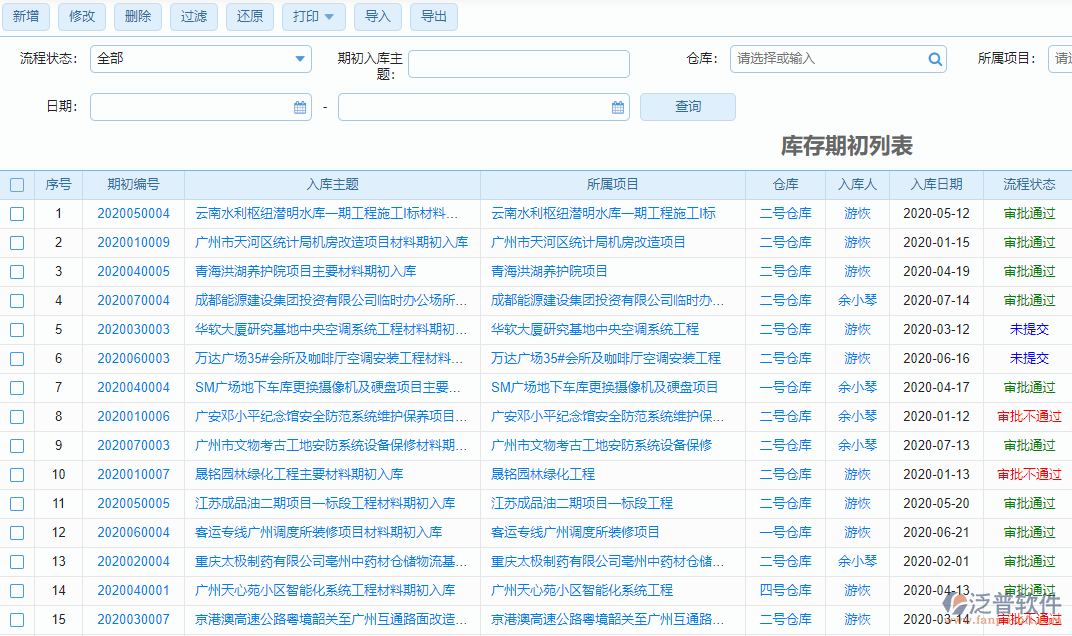The width and height of the screenshot is (1072, 636).
Task: Click the 泛普软件 logo in the corner
Action: coord(998,600)
